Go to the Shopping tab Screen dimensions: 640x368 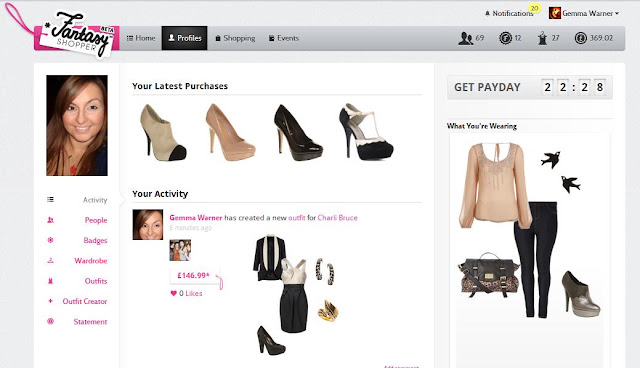235,38
